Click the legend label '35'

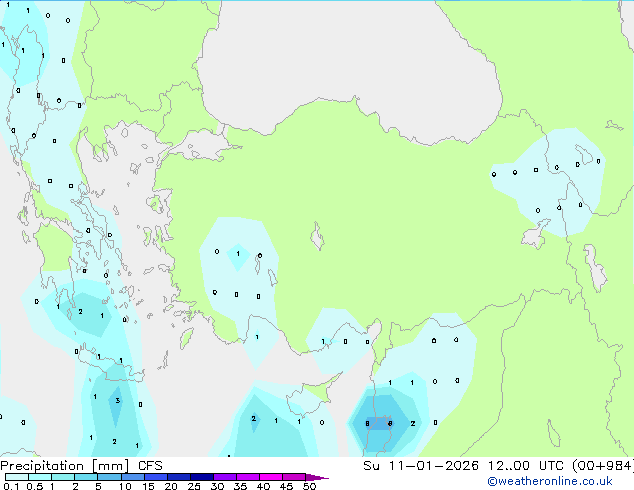pyautogui.click(x=240, y=486)
